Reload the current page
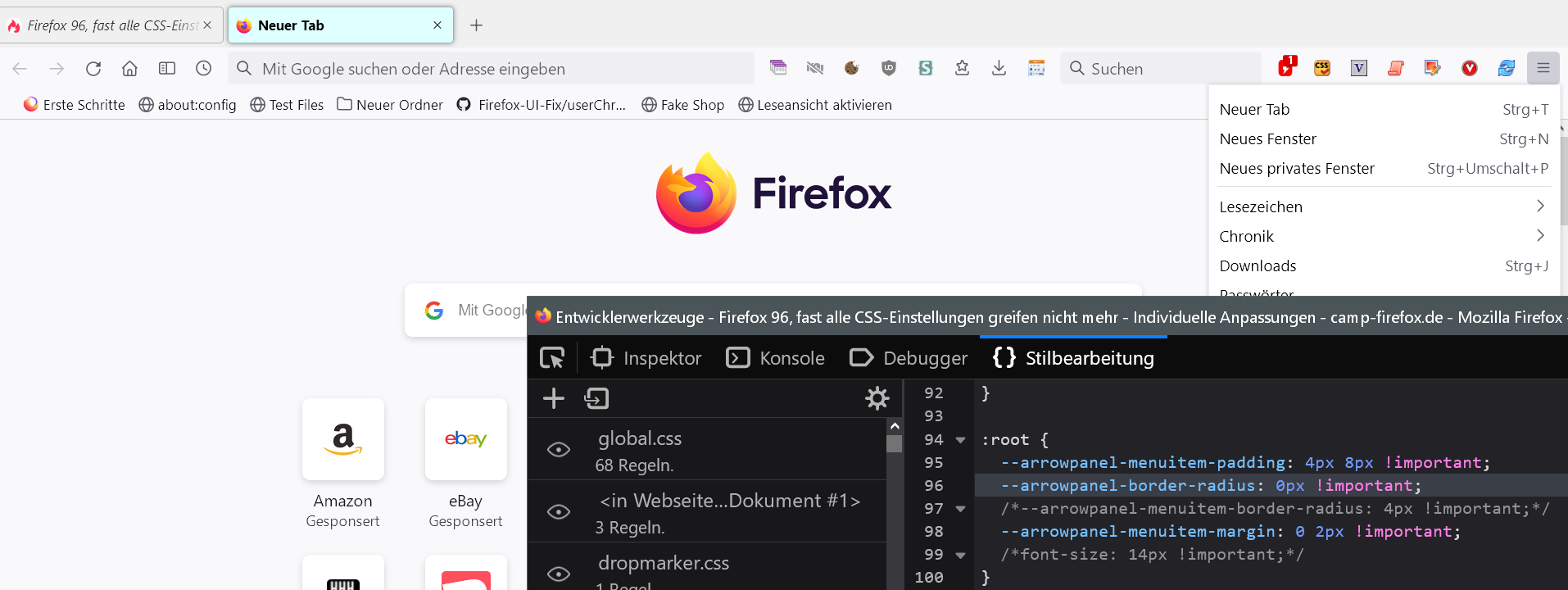Screen dimensions: 1568x590 (93, 69)
